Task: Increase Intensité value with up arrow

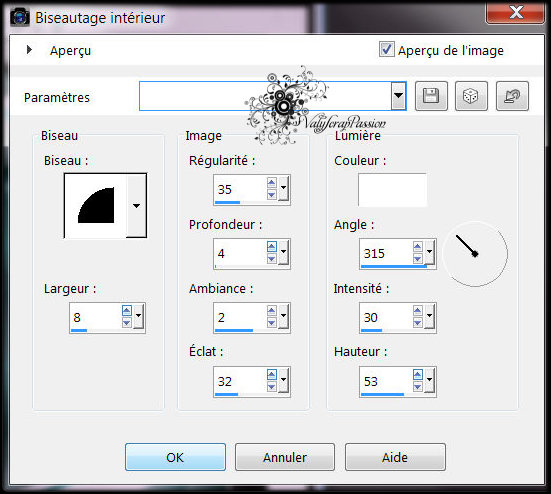Action: (x=417, y=311)
